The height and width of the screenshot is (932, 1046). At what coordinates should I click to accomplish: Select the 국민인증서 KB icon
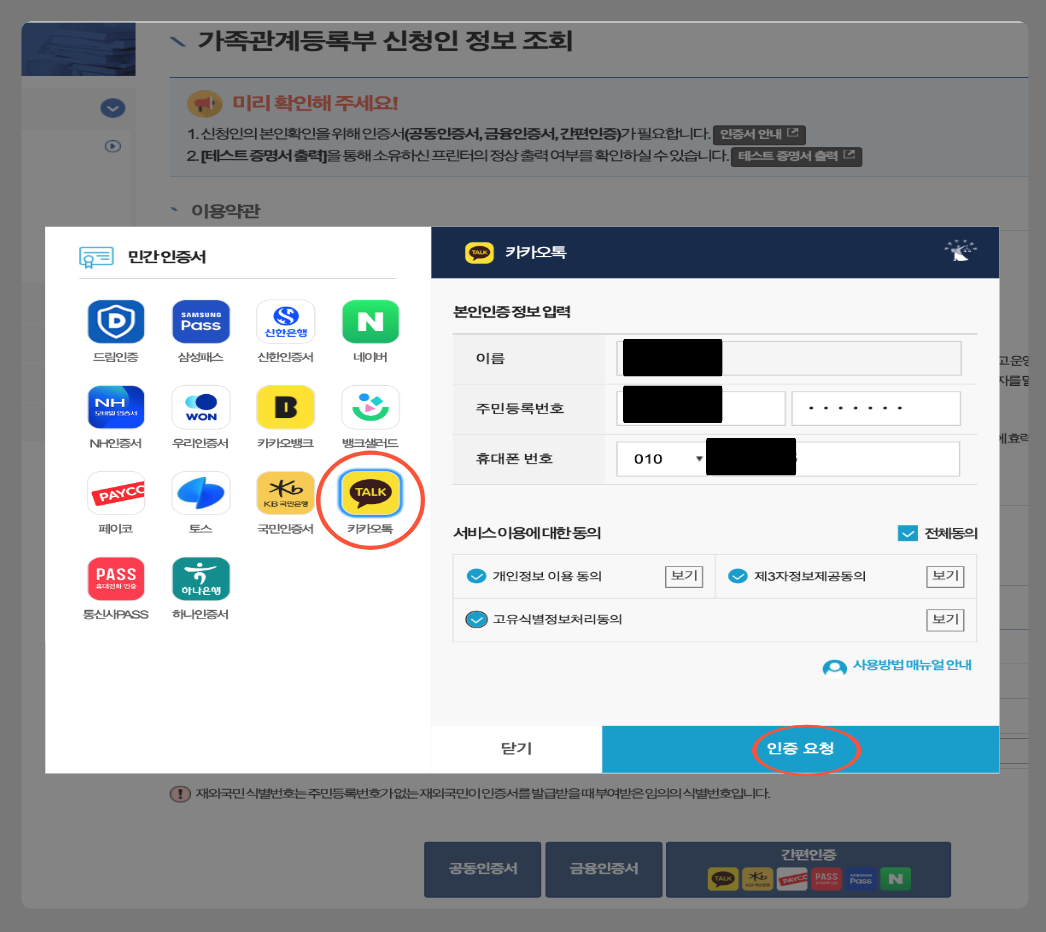coord(286,493)
